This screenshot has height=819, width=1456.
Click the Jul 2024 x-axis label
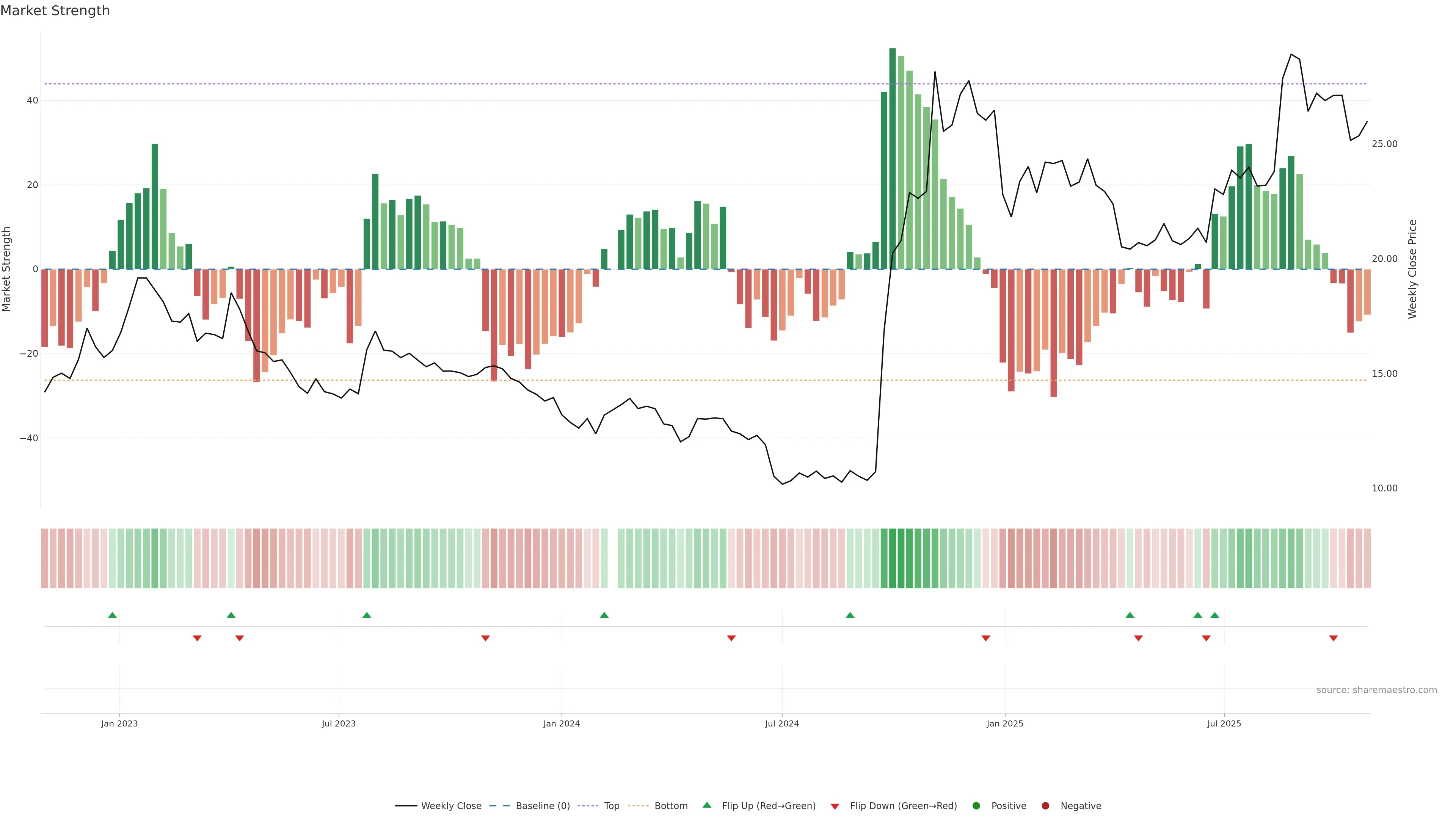coord(782,723)
